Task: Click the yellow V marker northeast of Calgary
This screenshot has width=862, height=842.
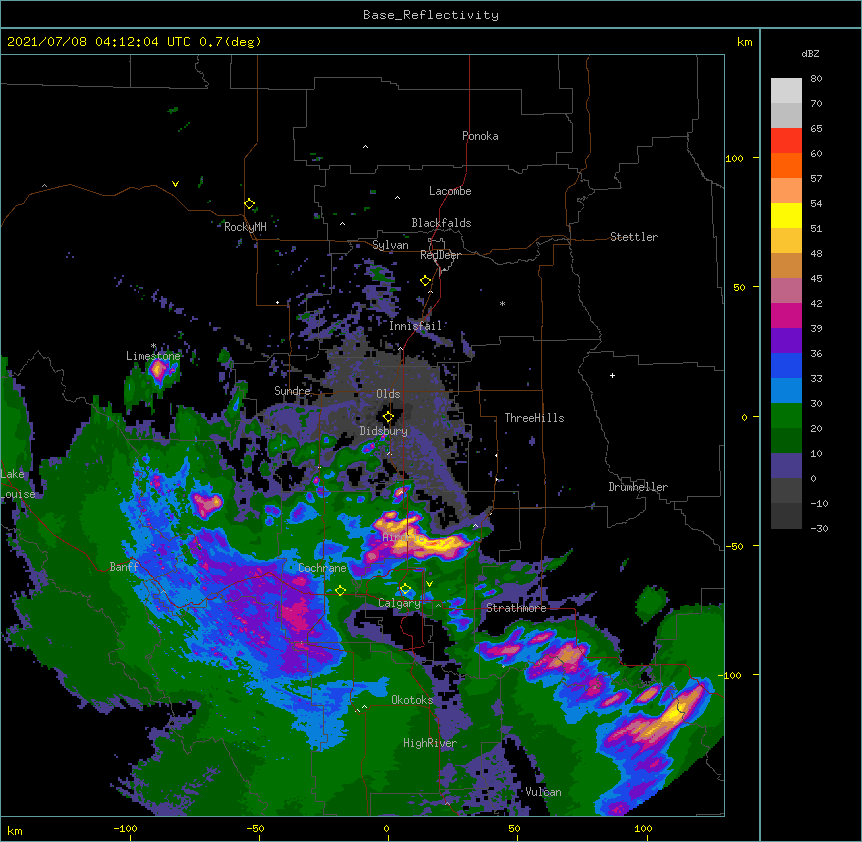Action: 429,584
